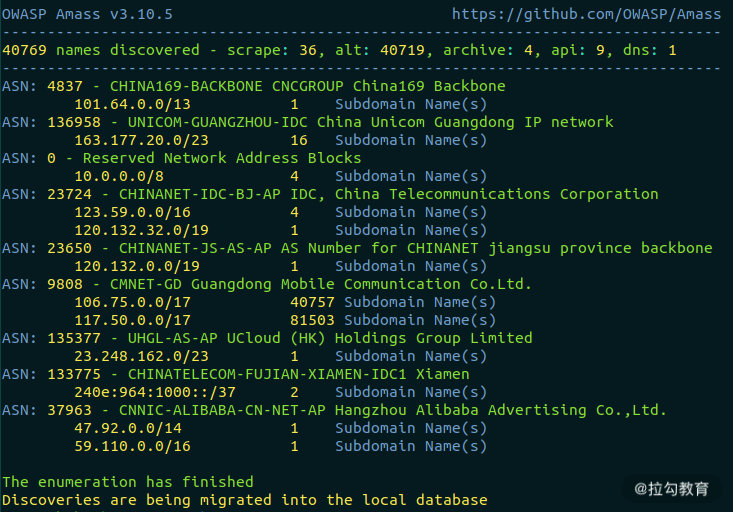
Task: Click the 59.110.0.0/16 network range
Action: pos(133,446)
